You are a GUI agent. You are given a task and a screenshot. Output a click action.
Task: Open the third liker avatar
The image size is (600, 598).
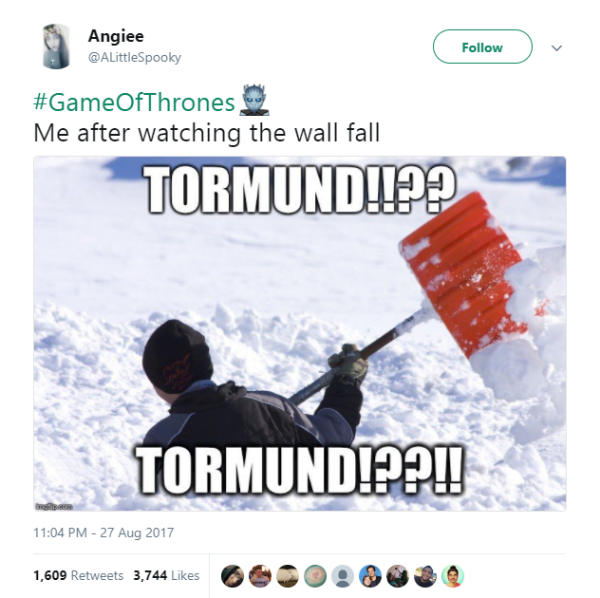287,576
